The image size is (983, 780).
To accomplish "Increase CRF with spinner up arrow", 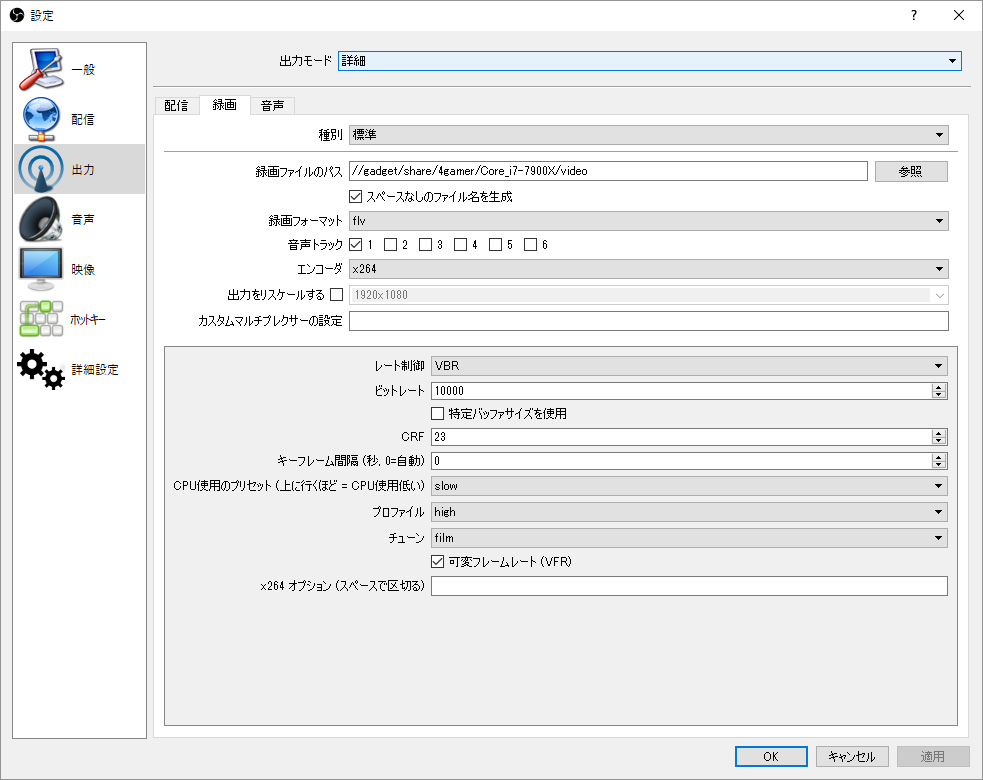I will click(938, 433).
